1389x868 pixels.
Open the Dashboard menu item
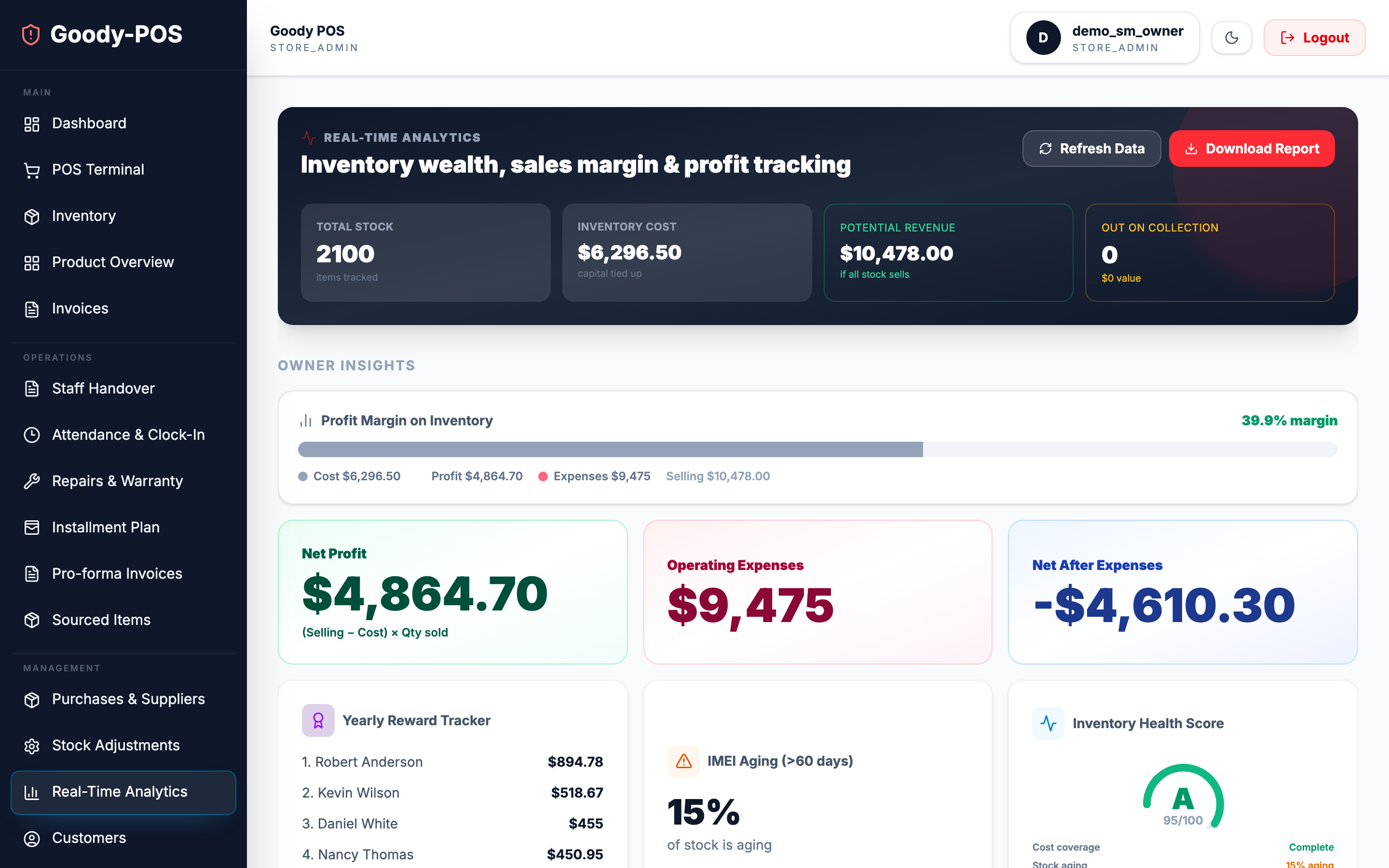(x=89, y=123)
